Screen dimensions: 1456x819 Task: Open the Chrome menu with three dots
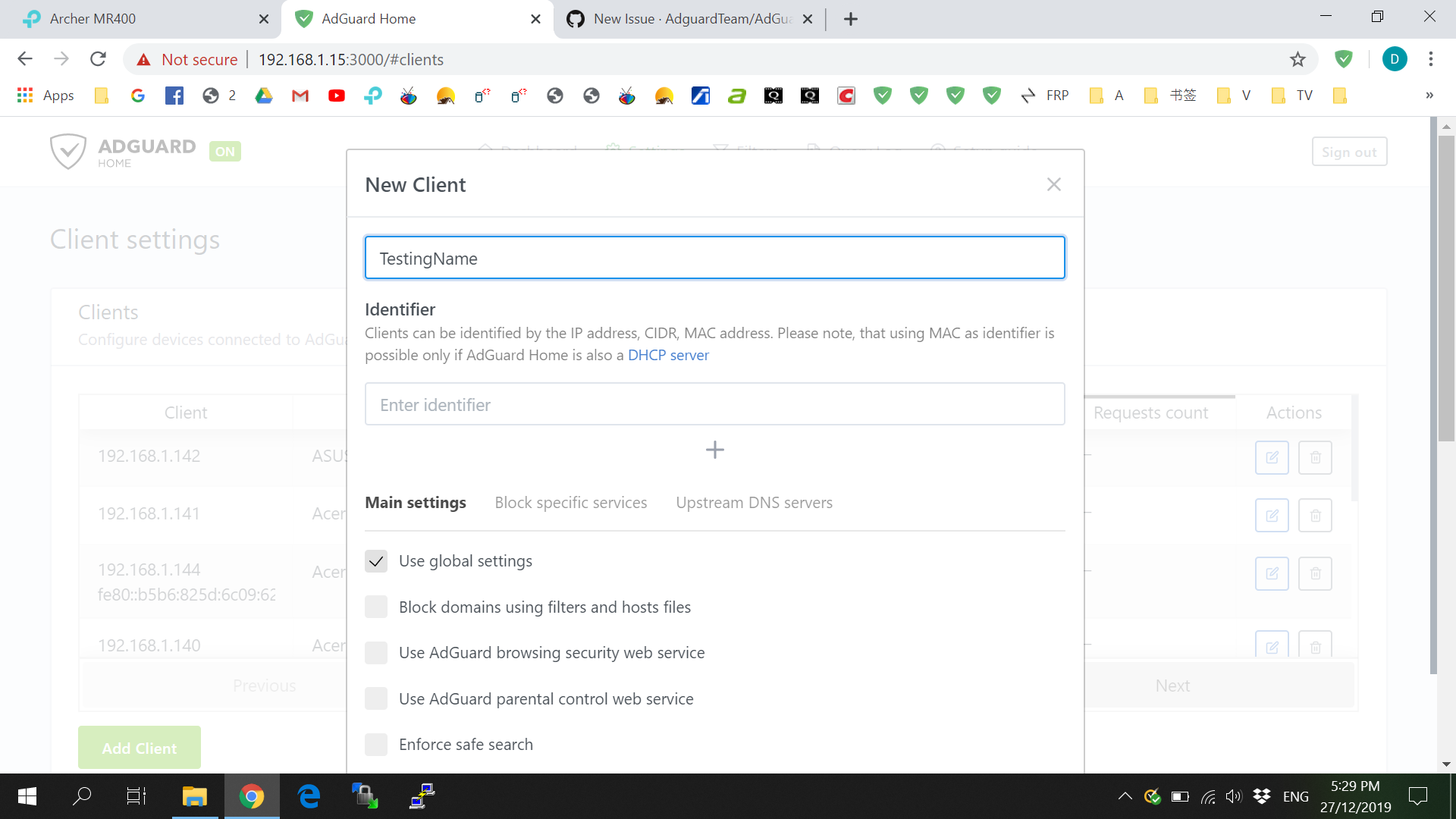1430,59
